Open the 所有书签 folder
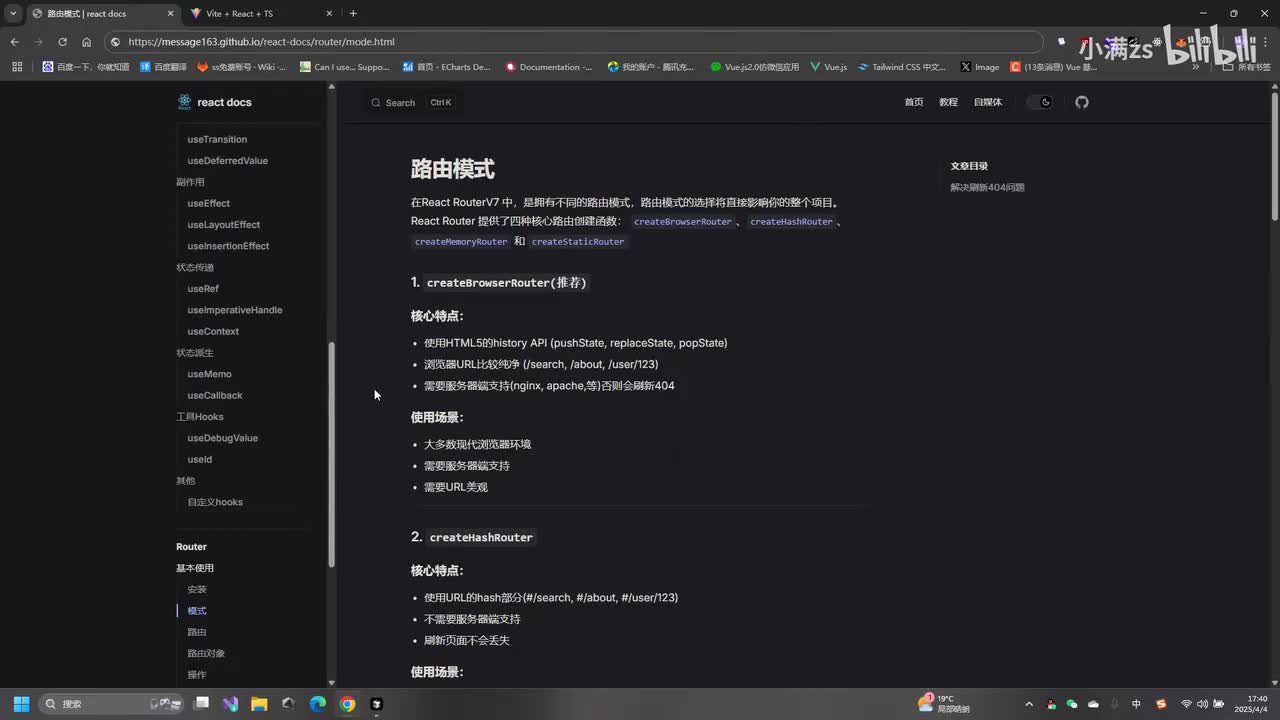The width and height of the screenshot is (1280, 720). (1247, 67)
